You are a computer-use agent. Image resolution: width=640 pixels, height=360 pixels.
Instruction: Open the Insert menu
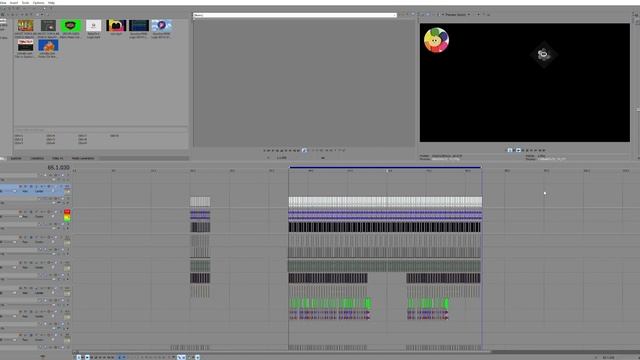tap(14, 2)
